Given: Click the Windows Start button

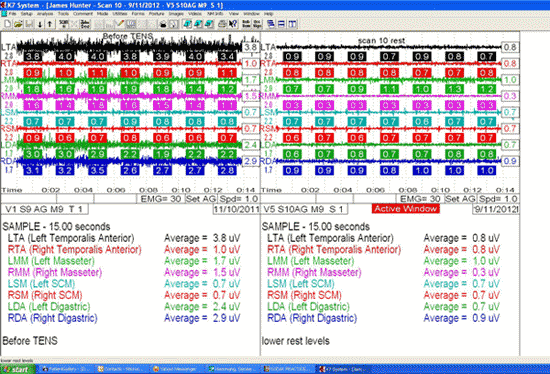Looking at the screenshot, I should (18, 369).
